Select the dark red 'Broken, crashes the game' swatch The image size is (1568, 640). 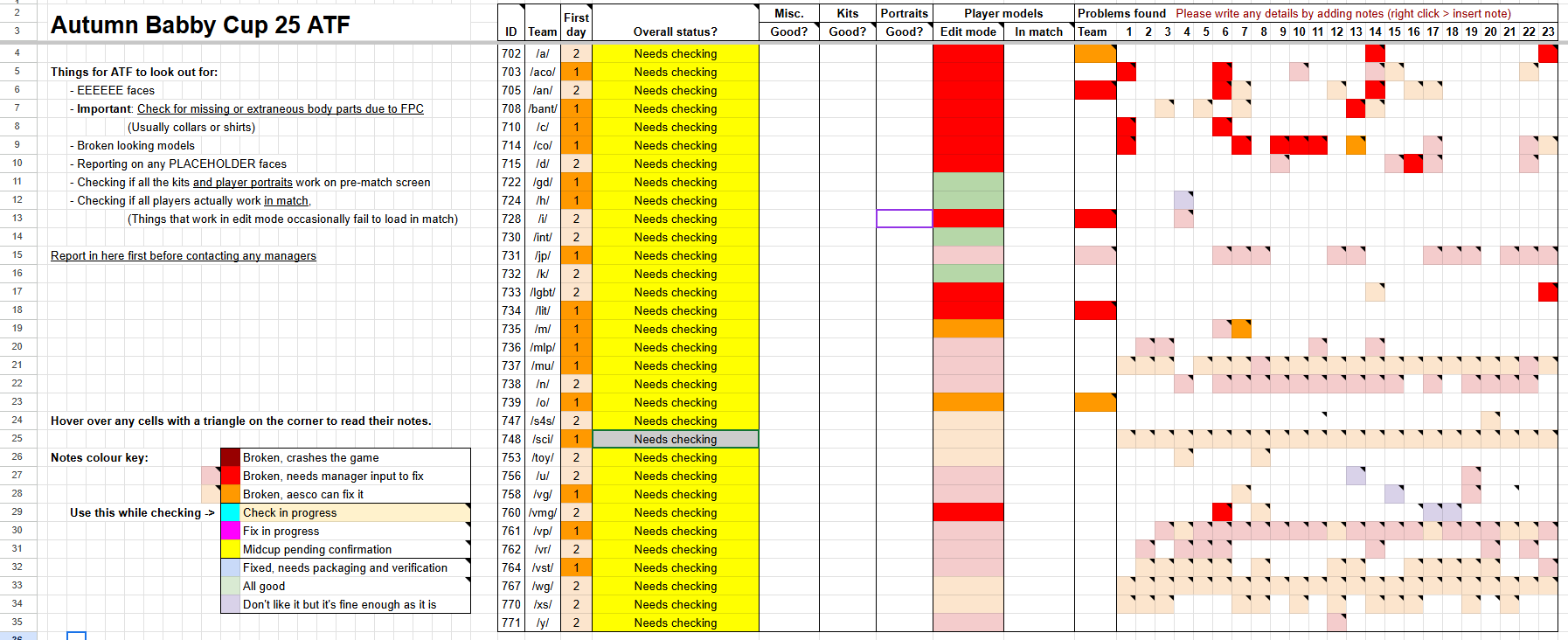click(231, 457)
